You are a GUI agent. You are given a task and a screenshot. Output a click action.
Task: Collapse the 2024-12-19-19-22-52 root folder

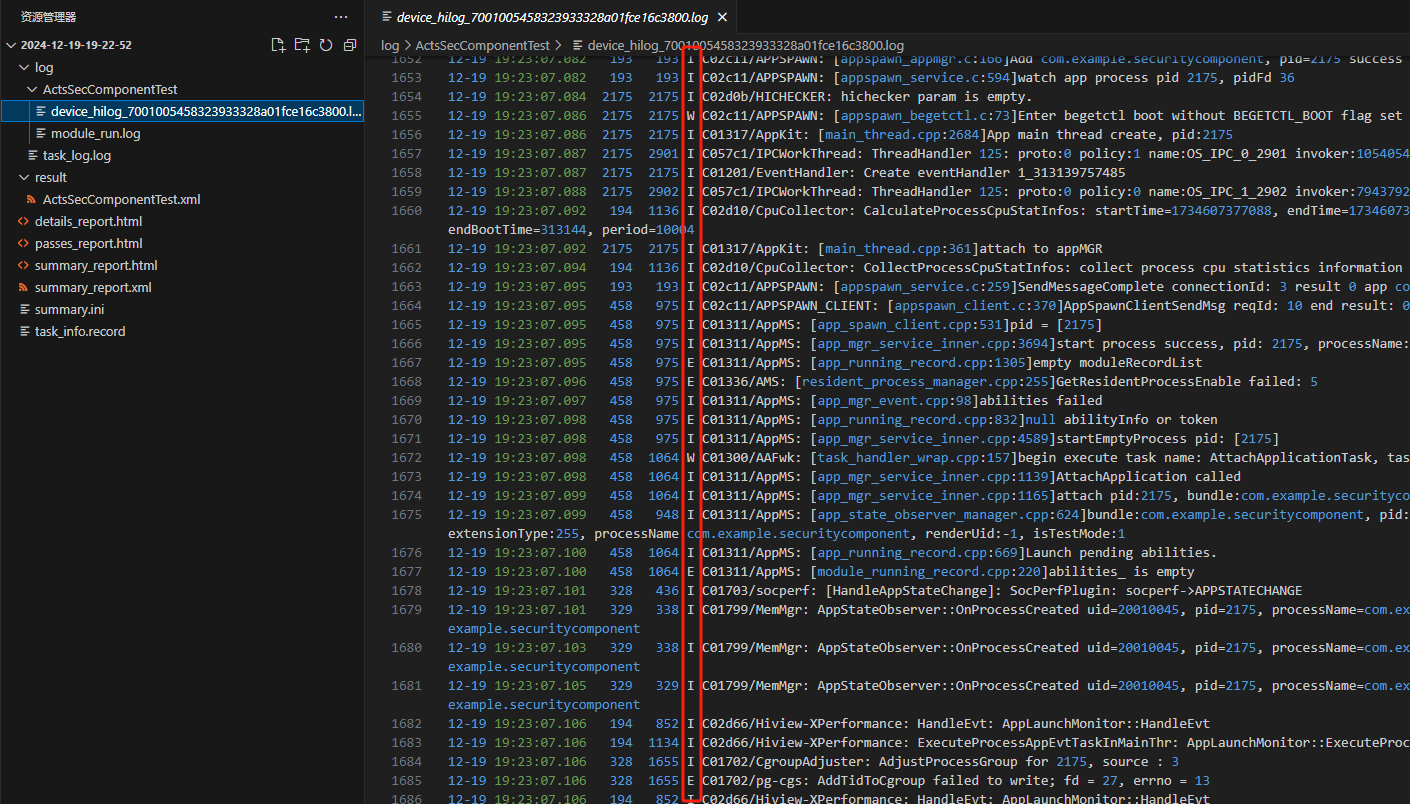tap(11, 45)
